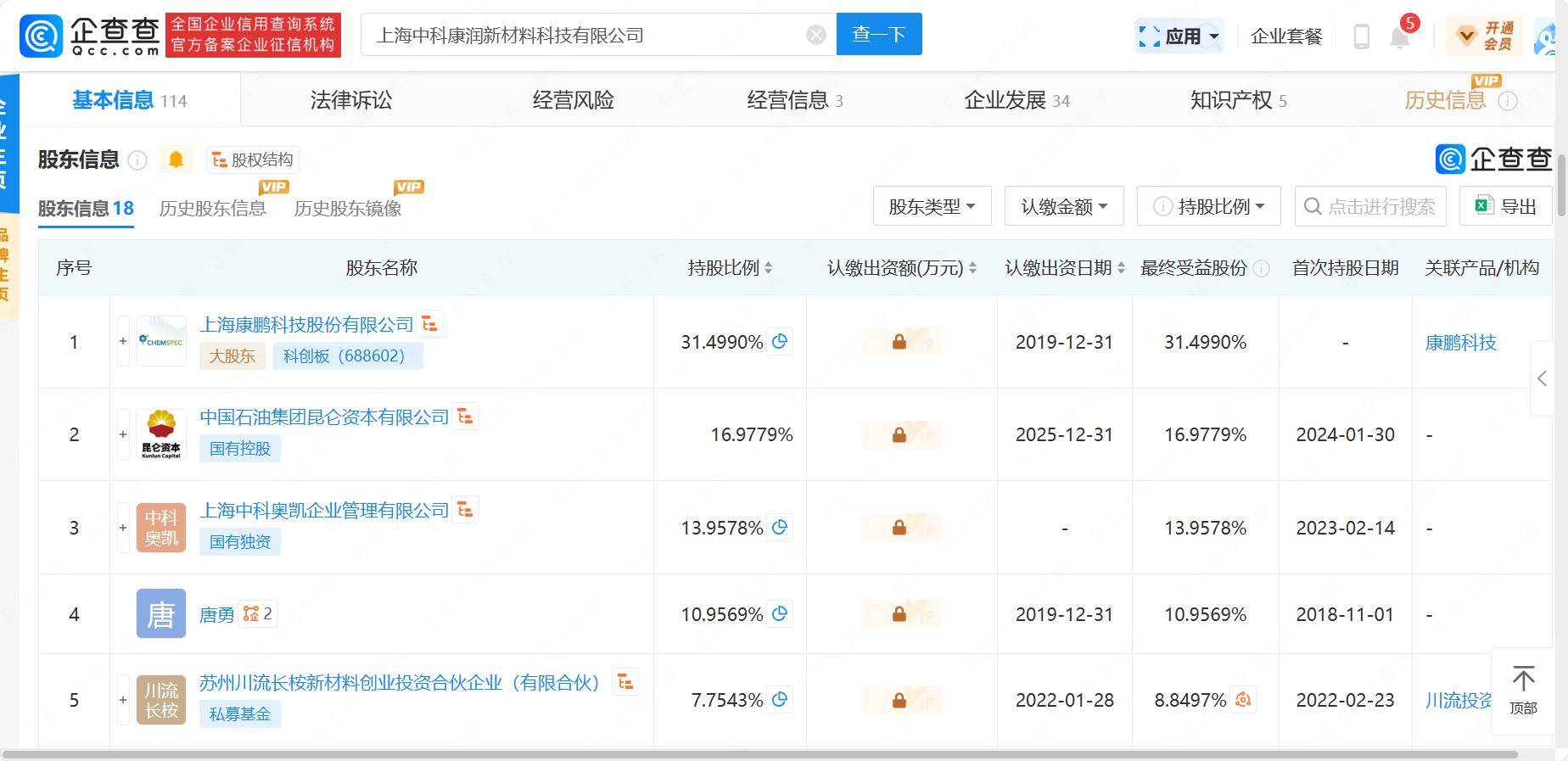Click locked amount icon in row 1

point(899,341)
